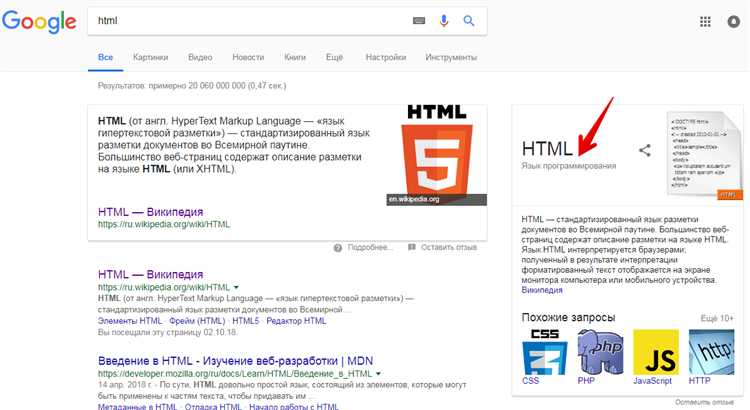750x410 pixels.
Task: Start voice search with microphone icon
Action: [444, 21]
